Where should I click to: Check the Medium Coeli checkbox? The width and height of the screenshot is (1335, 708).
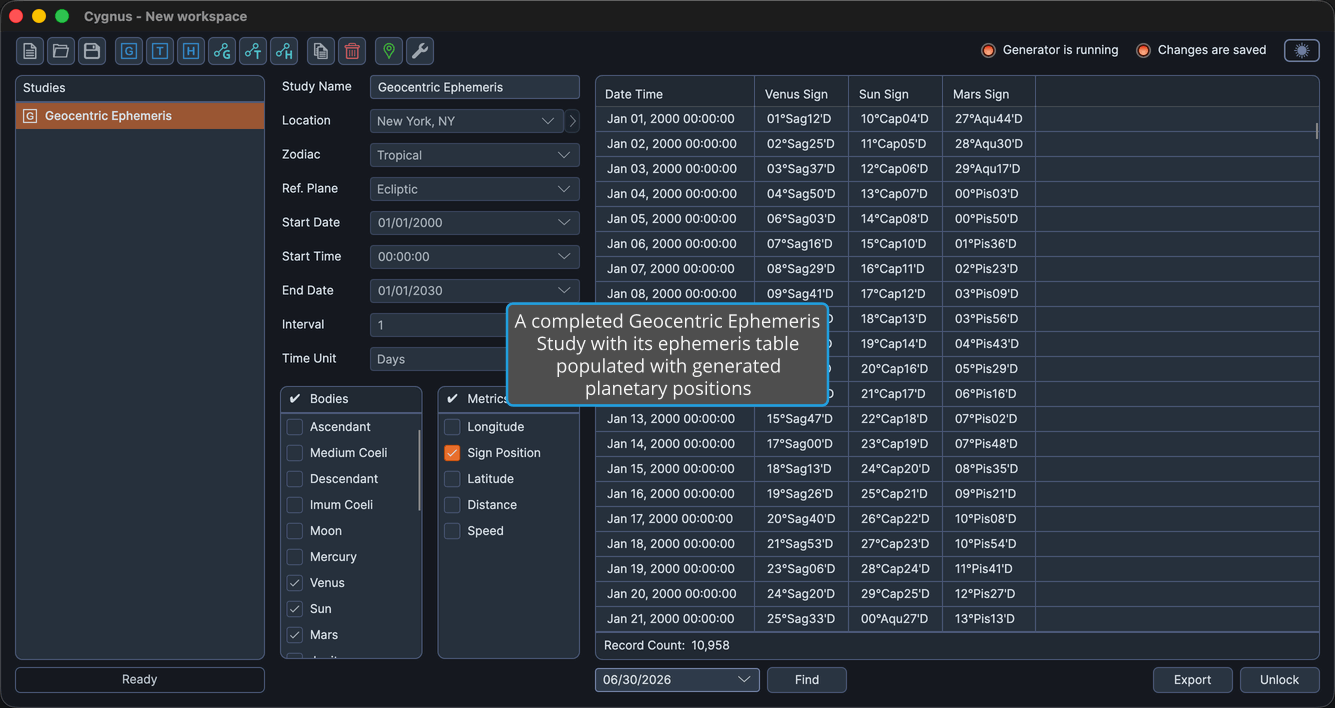(295, 453)
